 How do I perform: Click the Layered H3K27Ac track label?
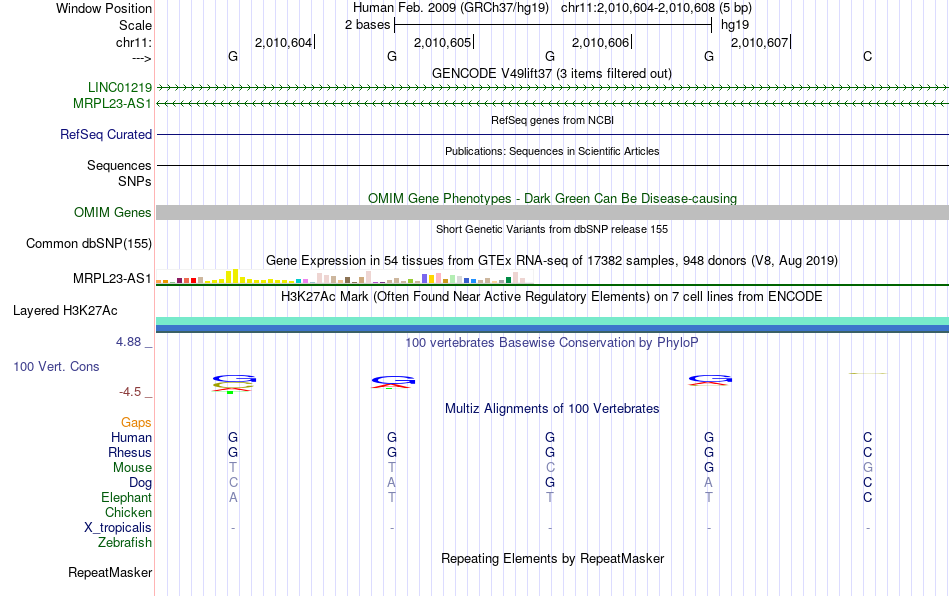(x=65, y=311)
